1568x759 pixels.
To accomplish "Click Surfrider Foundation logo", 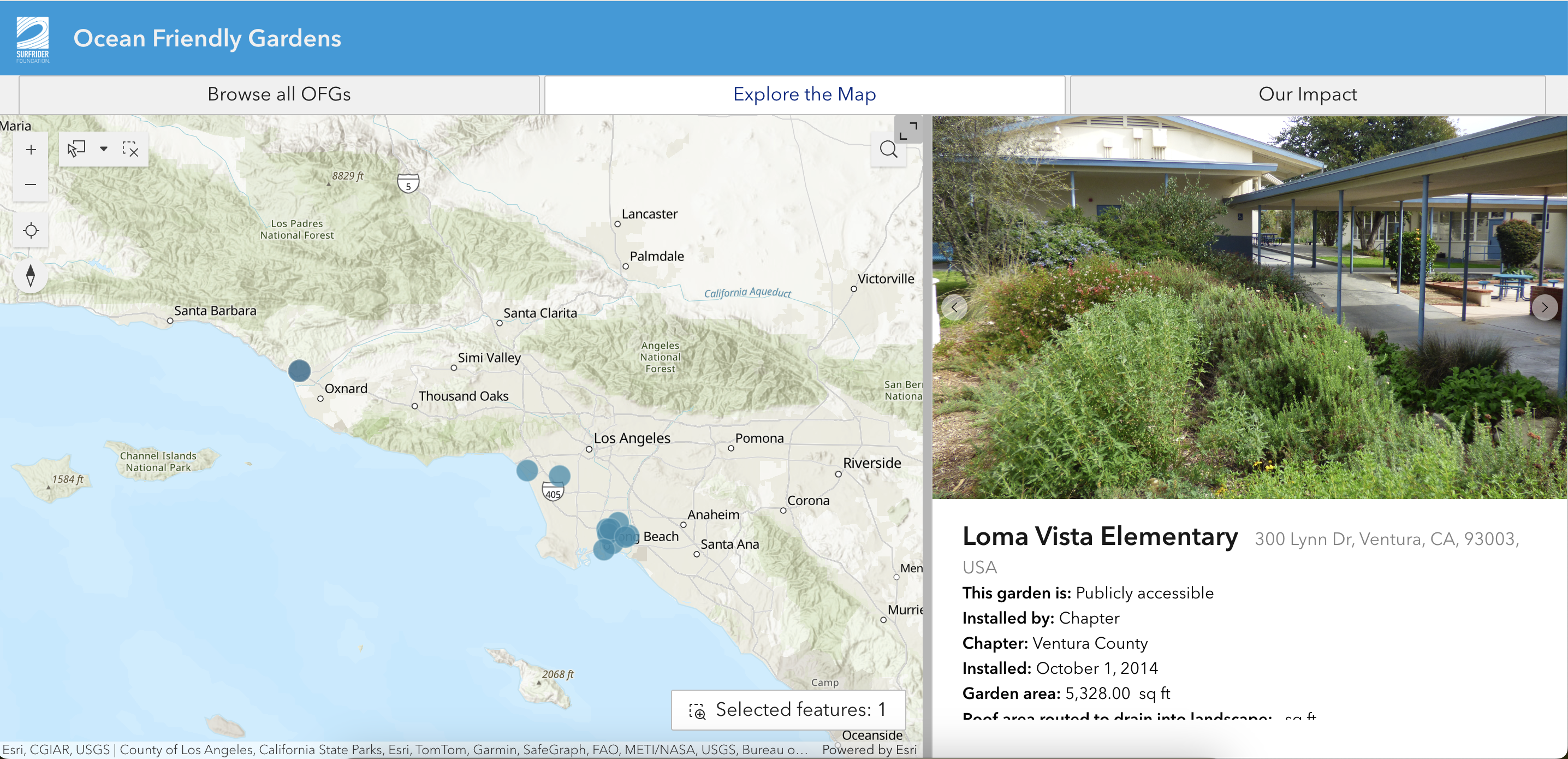I will pyautogui.click(x=33, y=39).
